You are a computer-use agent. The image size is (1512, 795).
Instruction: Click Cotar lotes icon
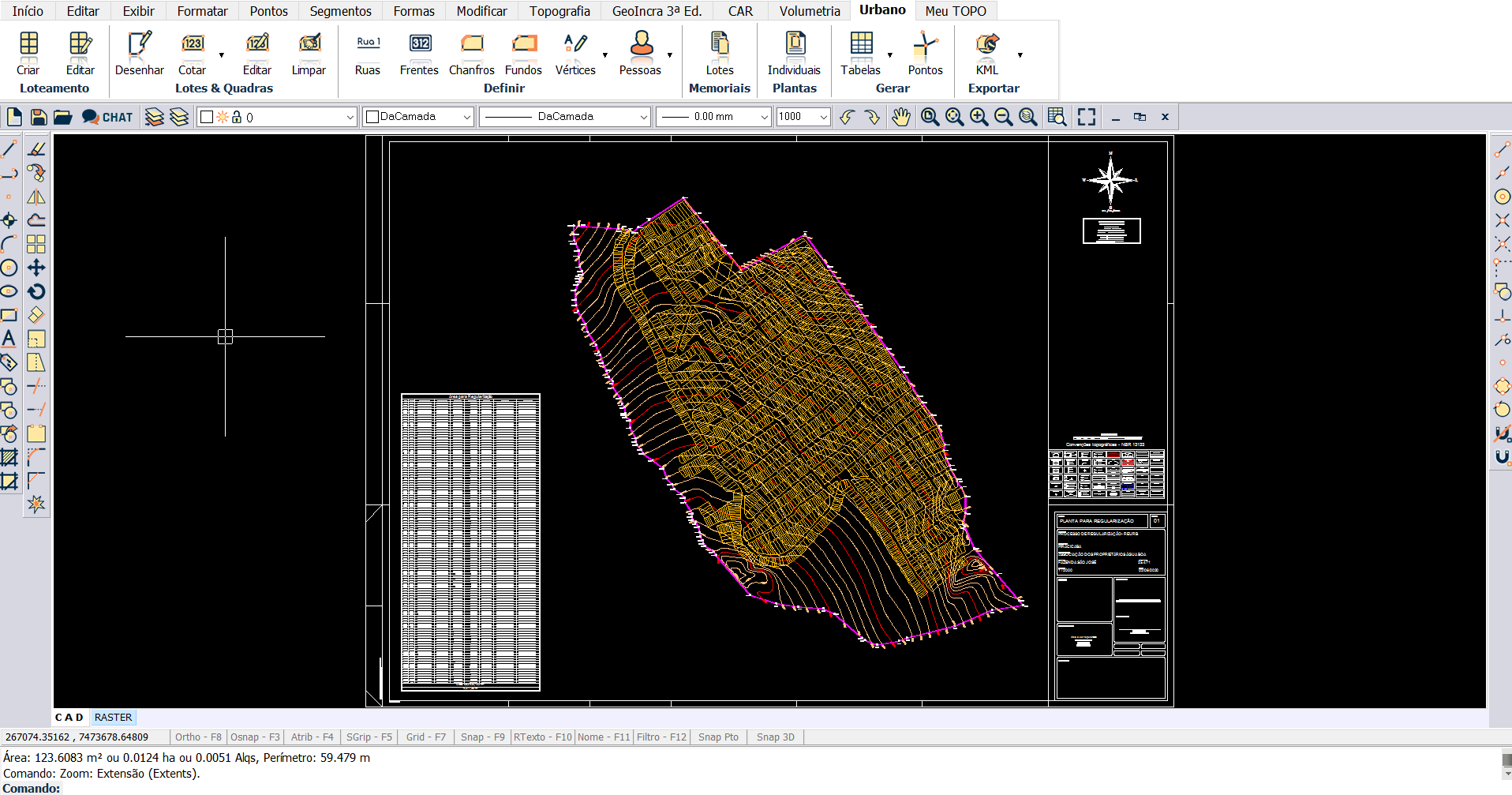point(193,52)
